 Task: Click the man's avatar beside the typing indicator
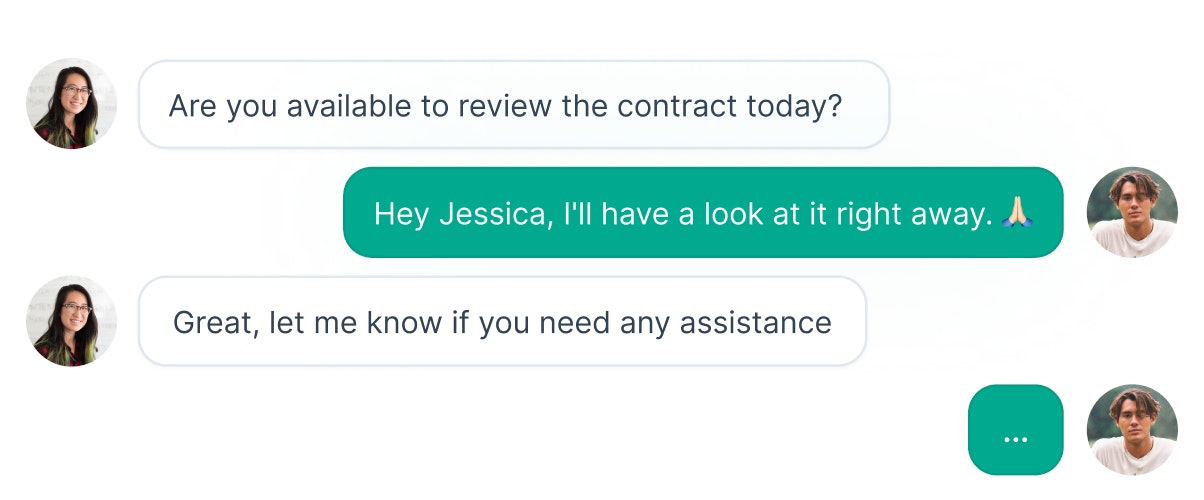(1132, 430)
